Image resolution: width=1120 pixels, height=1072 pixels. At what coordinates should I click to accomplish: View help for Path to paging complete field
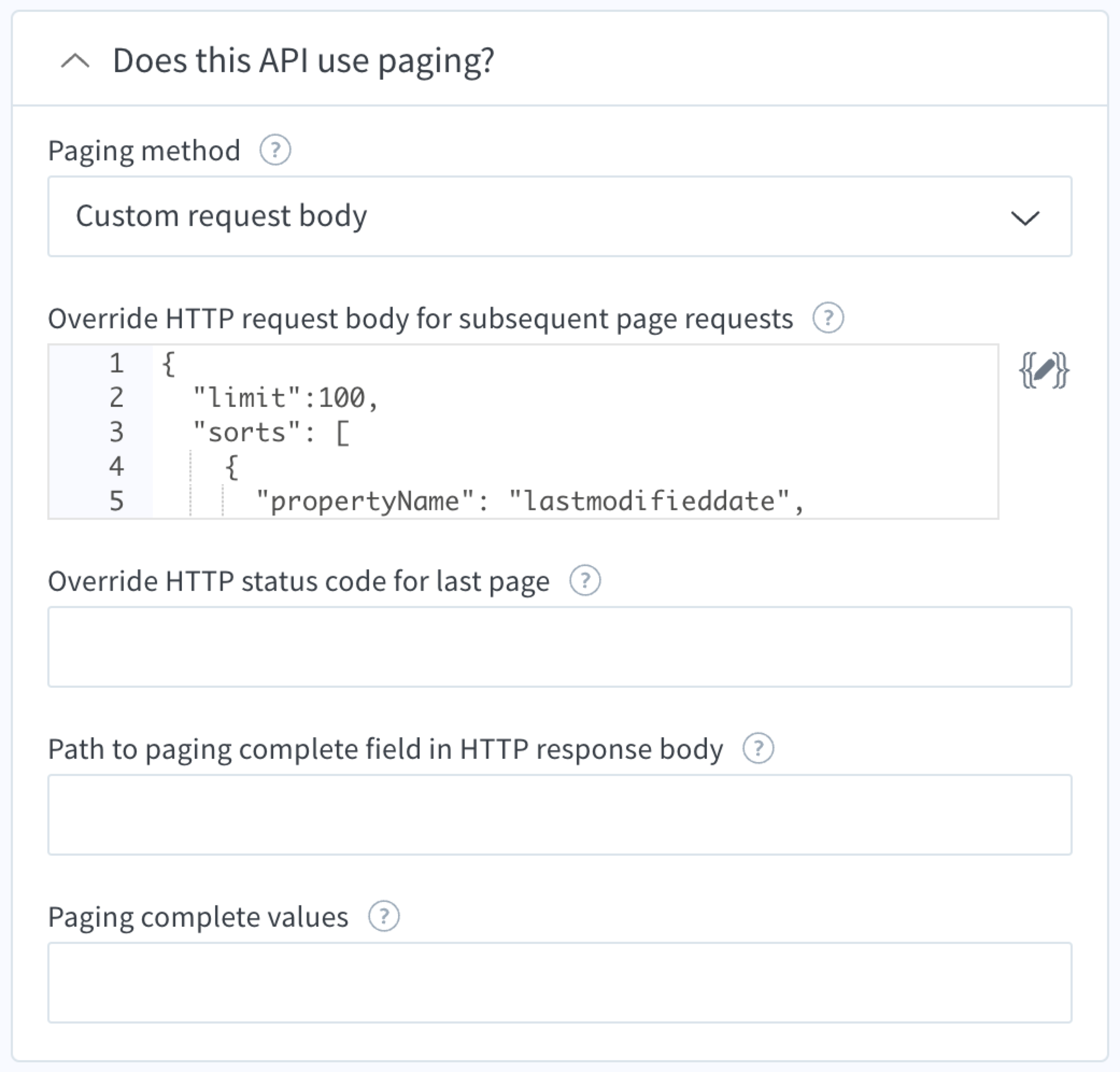759,749
